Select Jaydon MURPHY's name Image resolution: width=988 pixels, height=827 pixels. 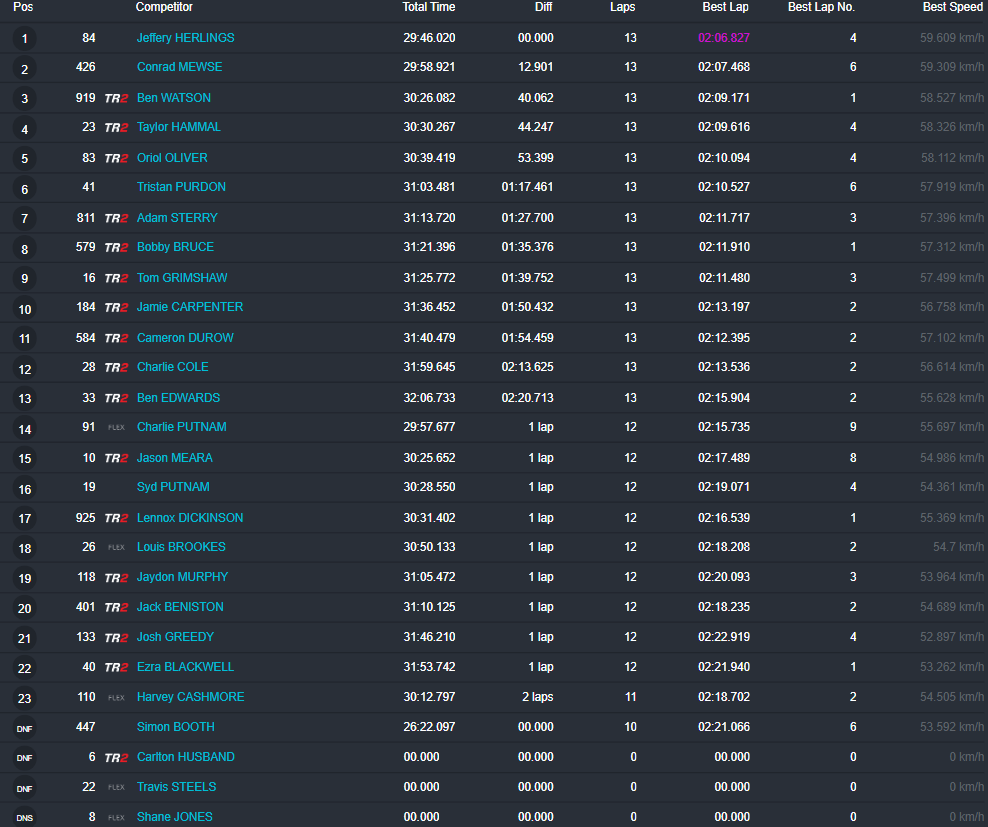tap(182, 577)
